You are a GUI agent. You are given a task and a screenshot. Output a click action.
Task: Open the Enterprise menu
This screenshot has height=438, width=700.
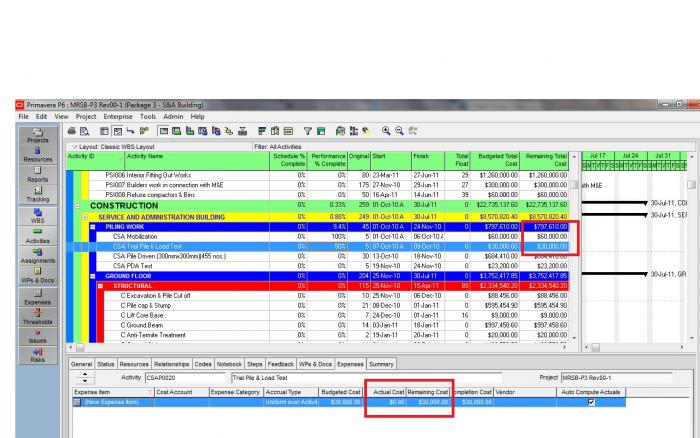pyautogui.click(x=118, y=117)
